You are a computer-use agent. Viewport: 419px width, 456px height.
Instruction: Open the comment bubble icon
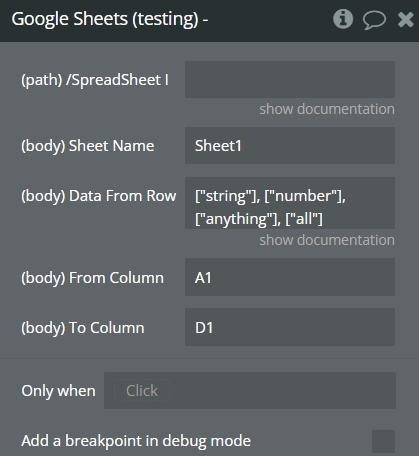(x=374, y=19)
